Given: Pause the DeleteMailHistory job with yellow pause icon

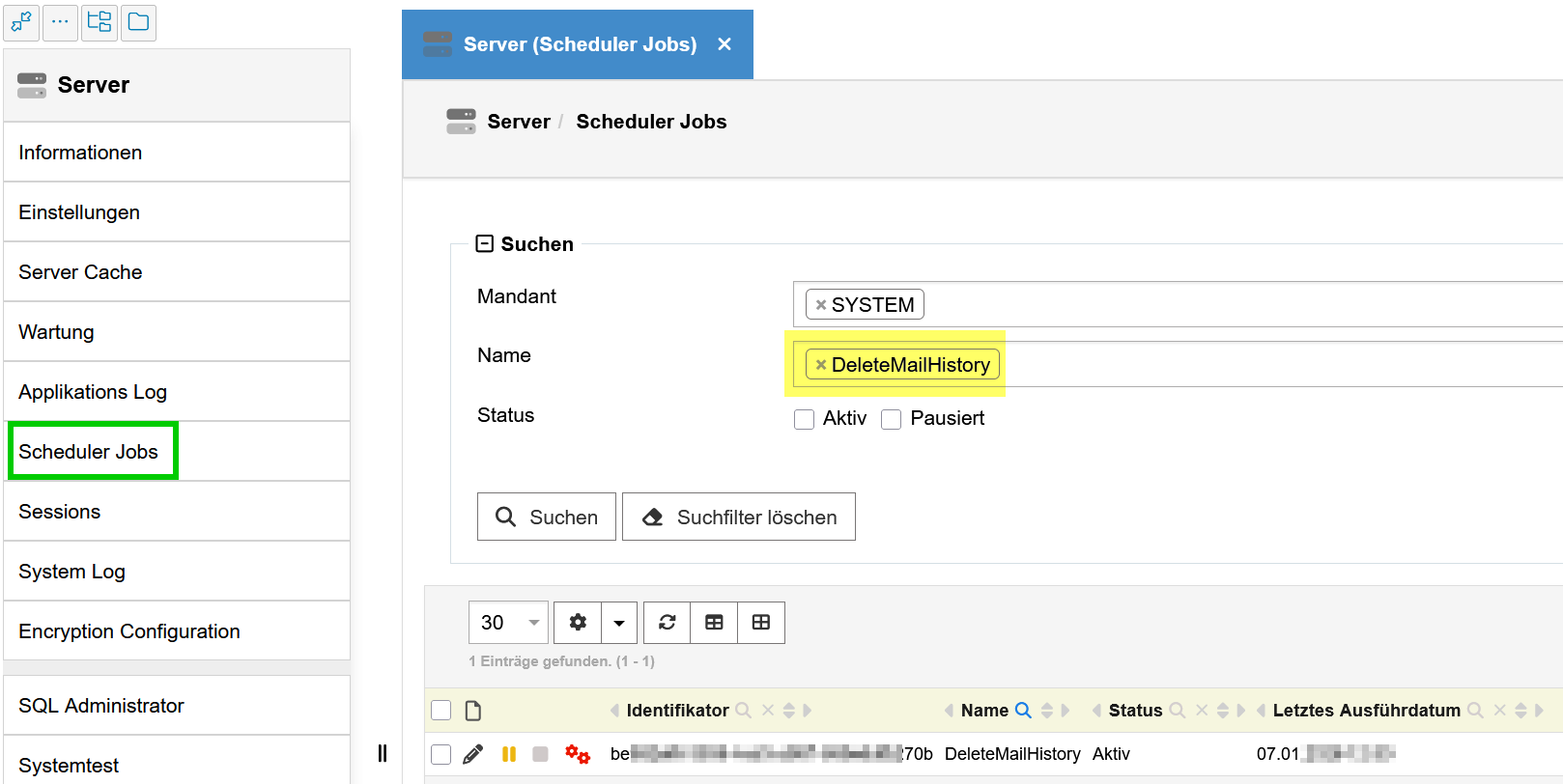Looking at the screenshot, I should click(509, 754).
